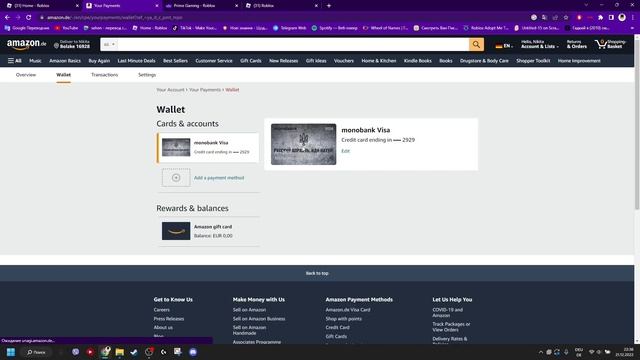The width and height of the screenshot is (640, 360).
Task: Click the browser back arrow
Action: pos(7,18)
